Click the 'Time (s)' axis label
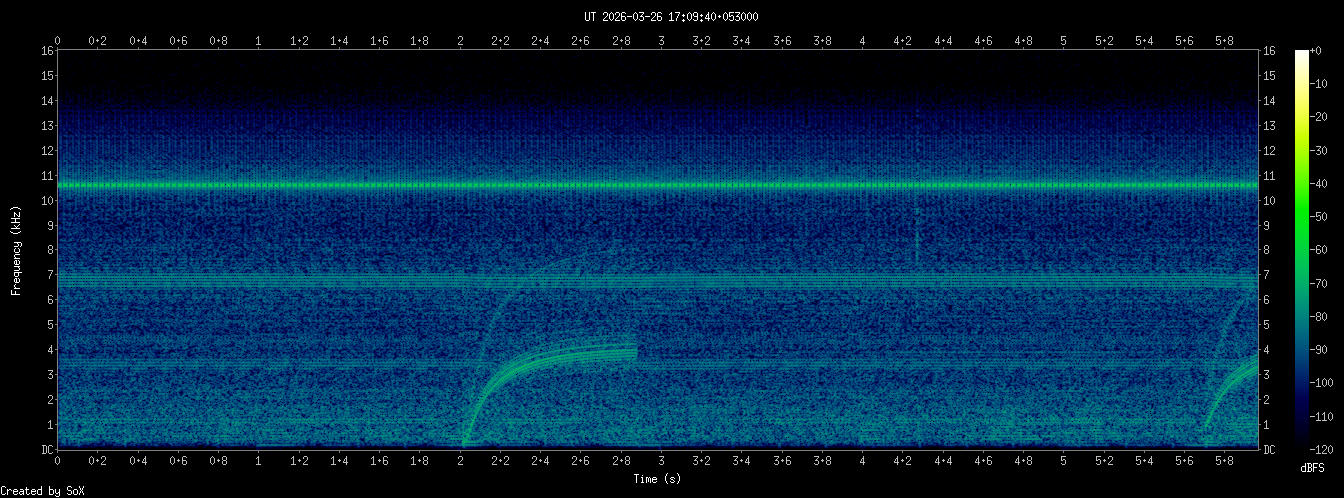The height and width of the screenshot is (498, 1344). coord(657,479)
